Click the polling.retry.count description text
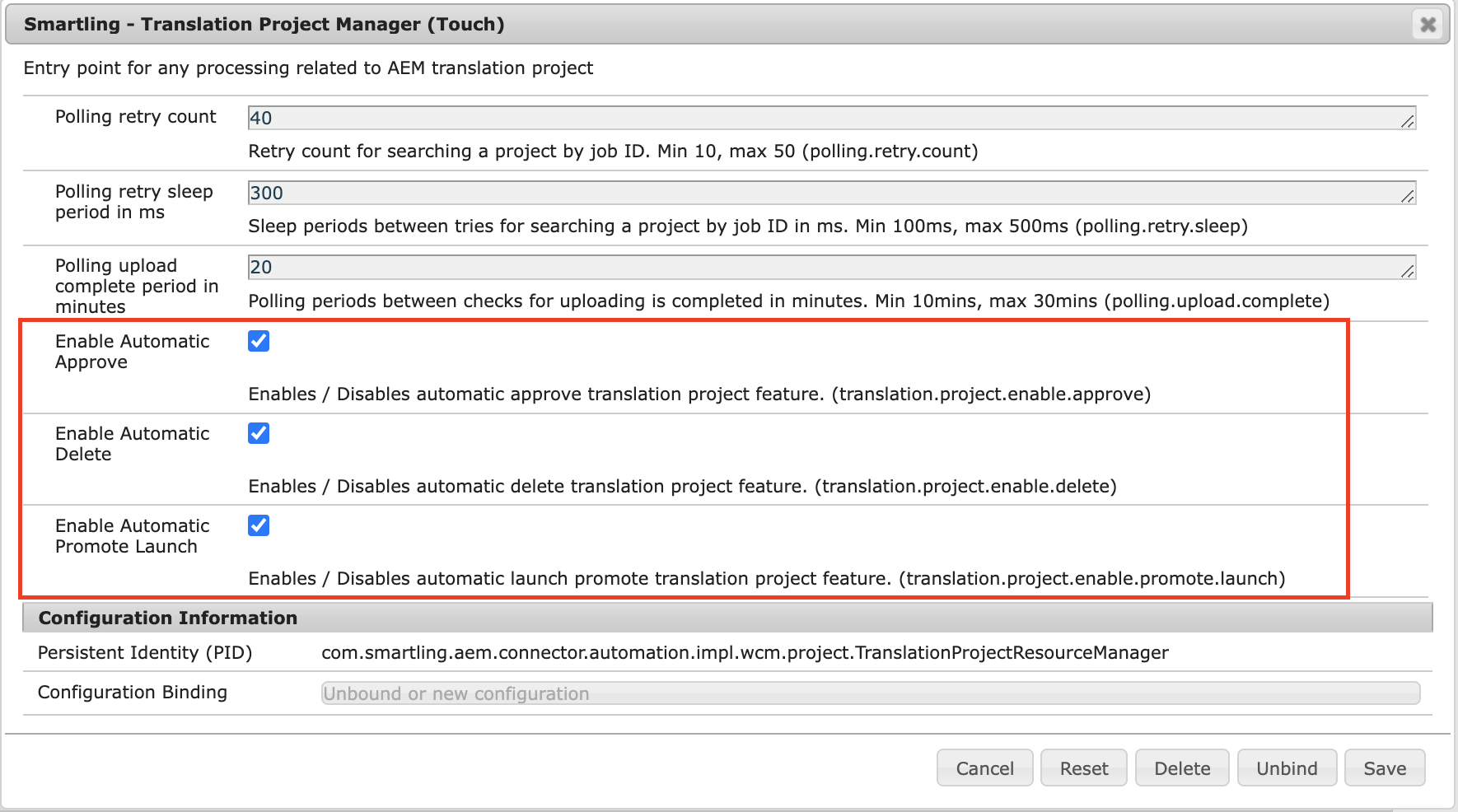 (614, 152)
